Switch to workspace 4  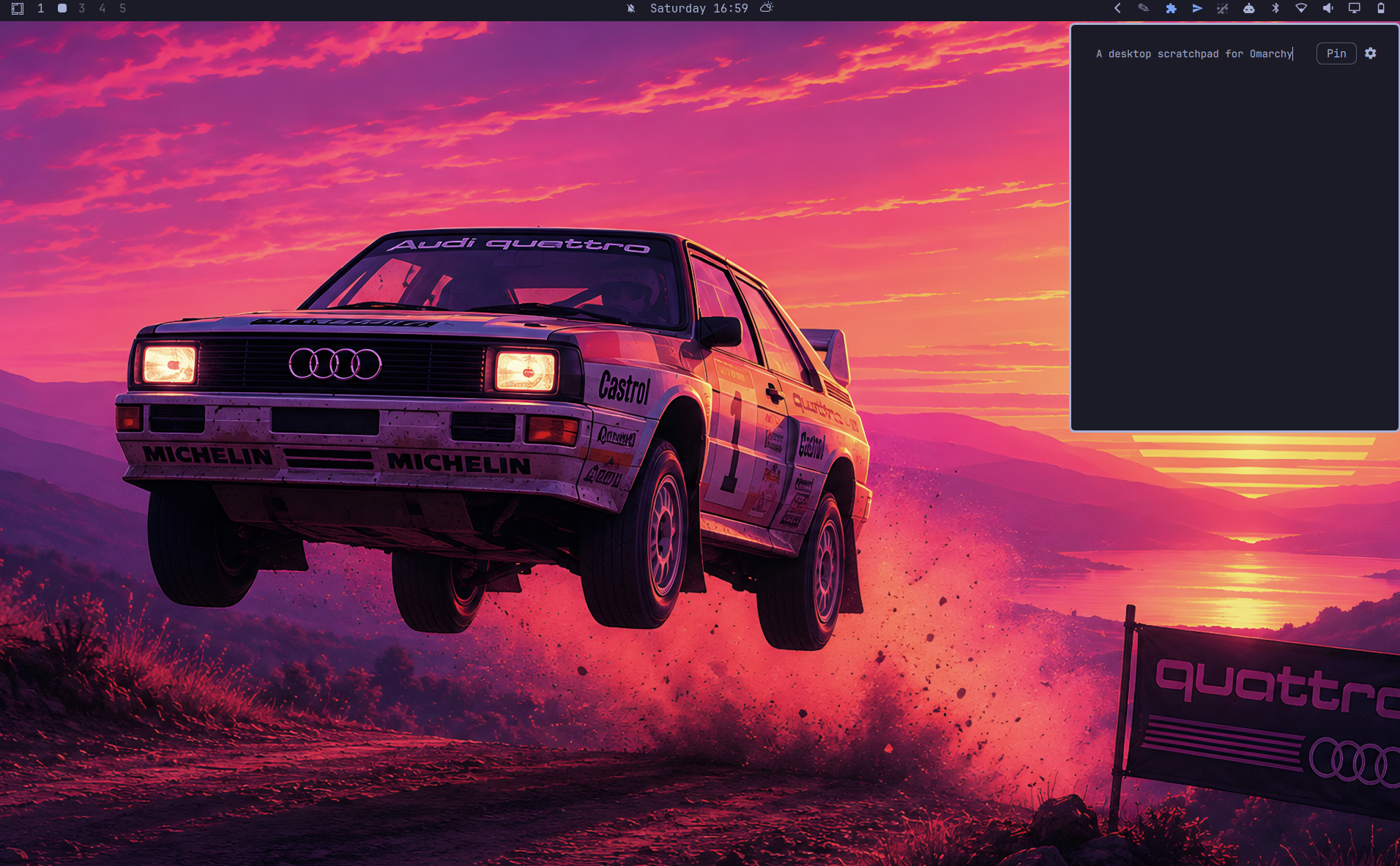[103, 9]
